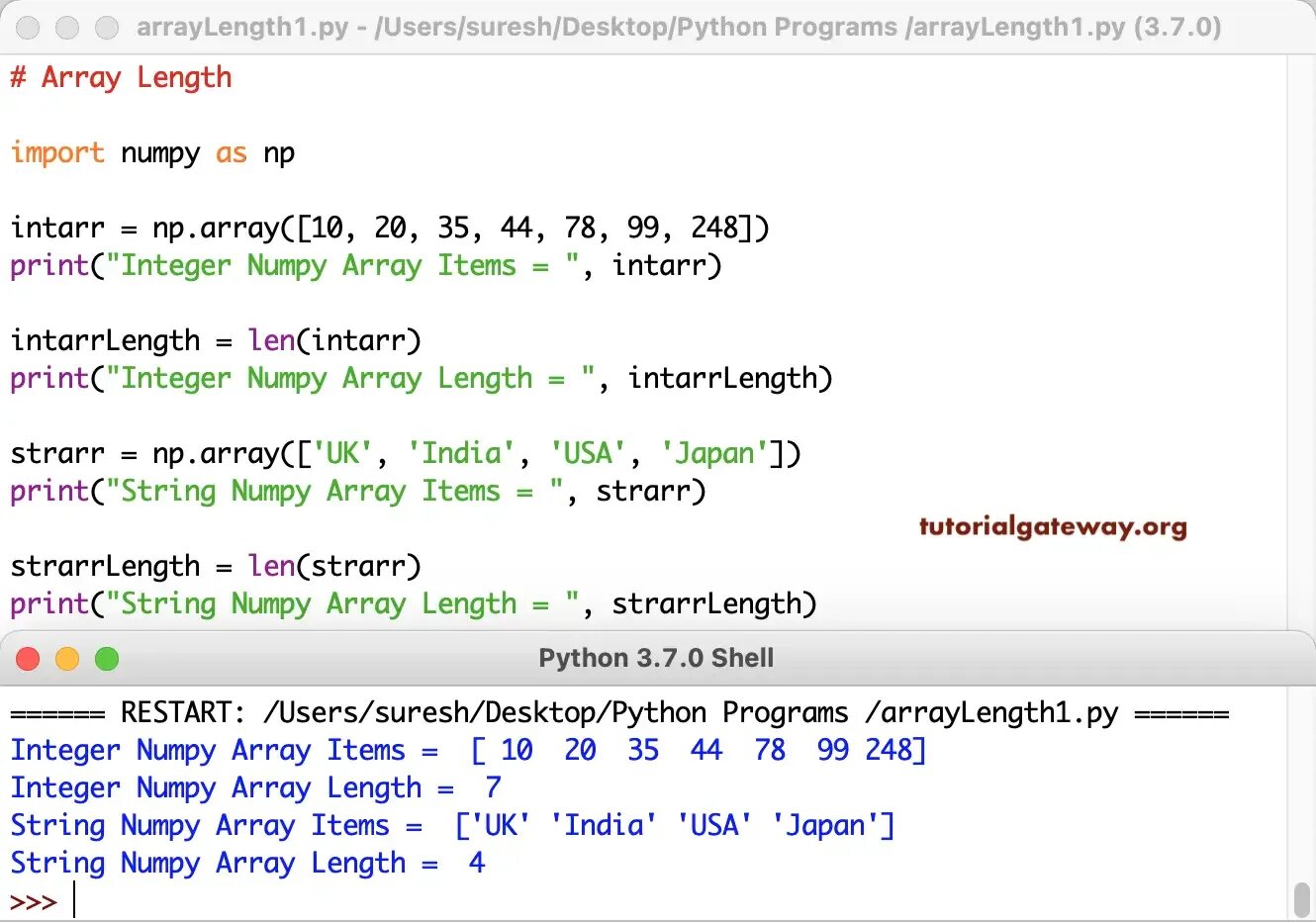Screen dimensions: 1316x922
Task: Click the 'strarr = np.array' assignment line
Action: (x=406, y=454)
